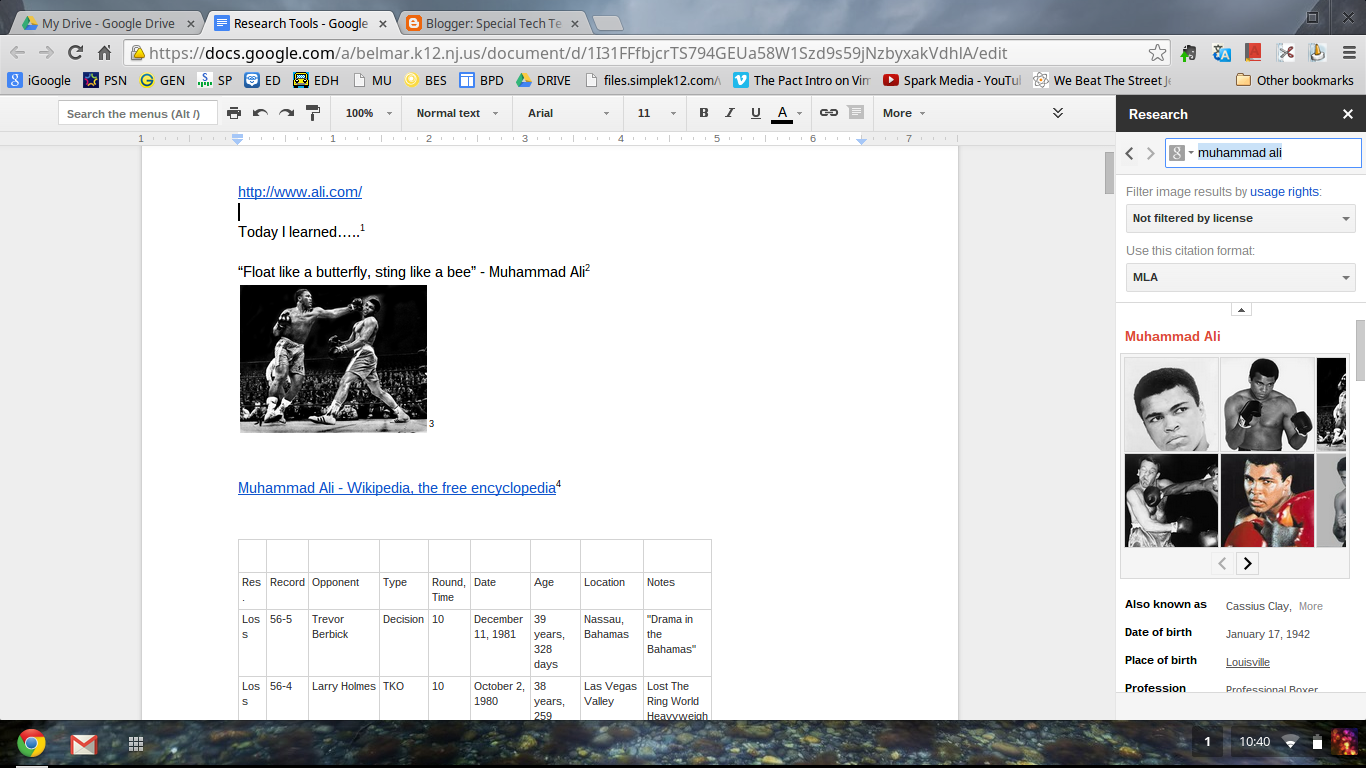Open the PSN bookmark
The height and width of the screenshot is (768, 1366).
105,80
